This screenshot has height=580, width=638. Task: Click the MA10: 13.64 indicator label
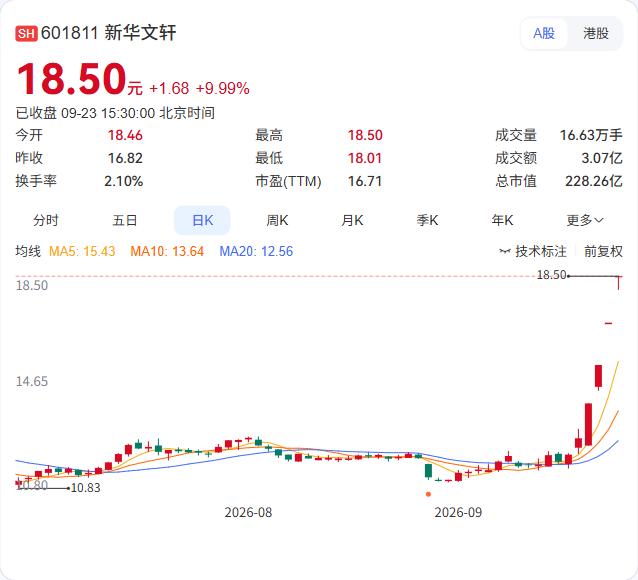pyautogui.click(x=167, y=251)
